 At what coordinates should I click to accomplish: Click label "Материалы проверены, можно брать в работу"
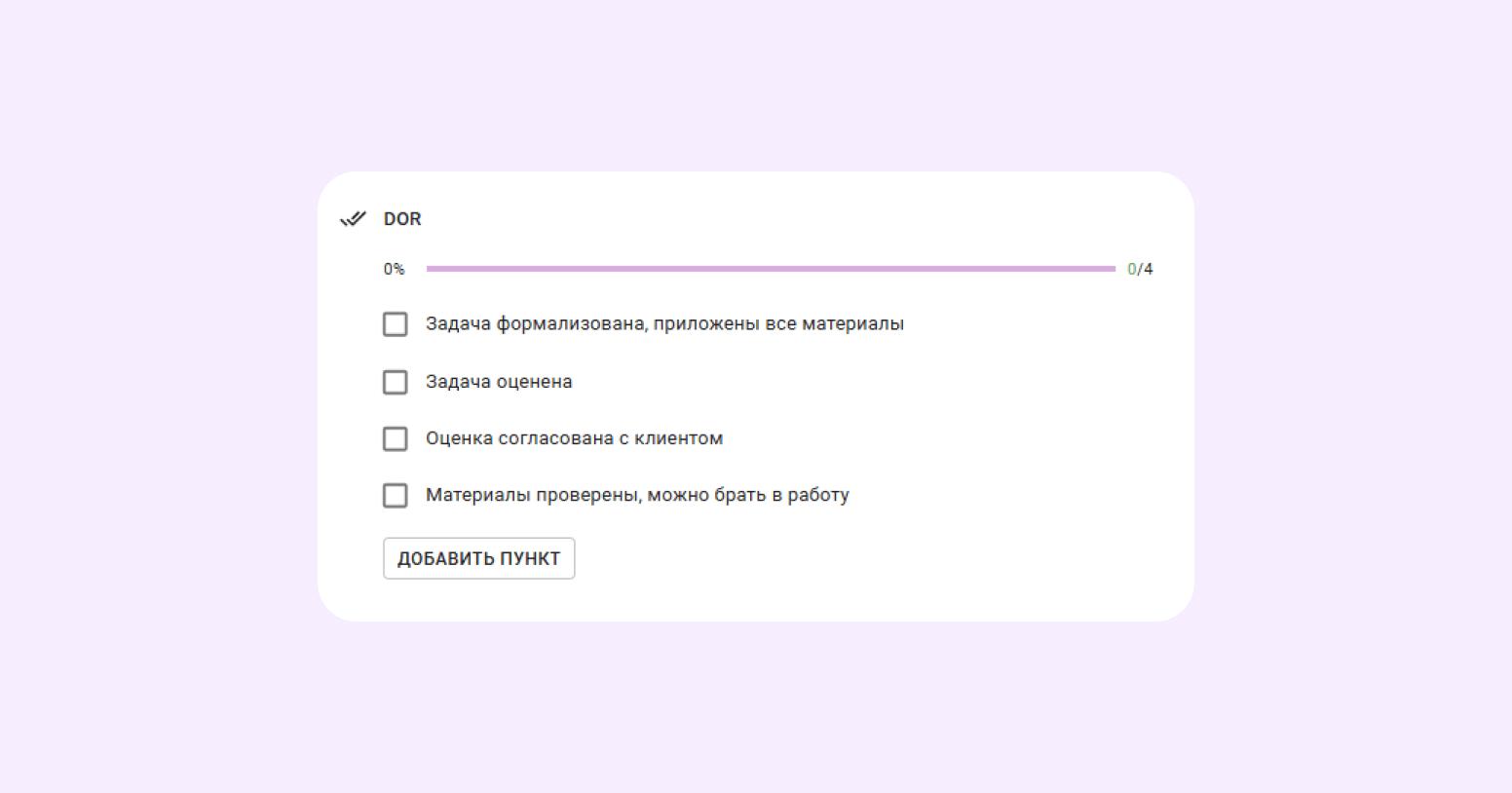click(637, 495)
